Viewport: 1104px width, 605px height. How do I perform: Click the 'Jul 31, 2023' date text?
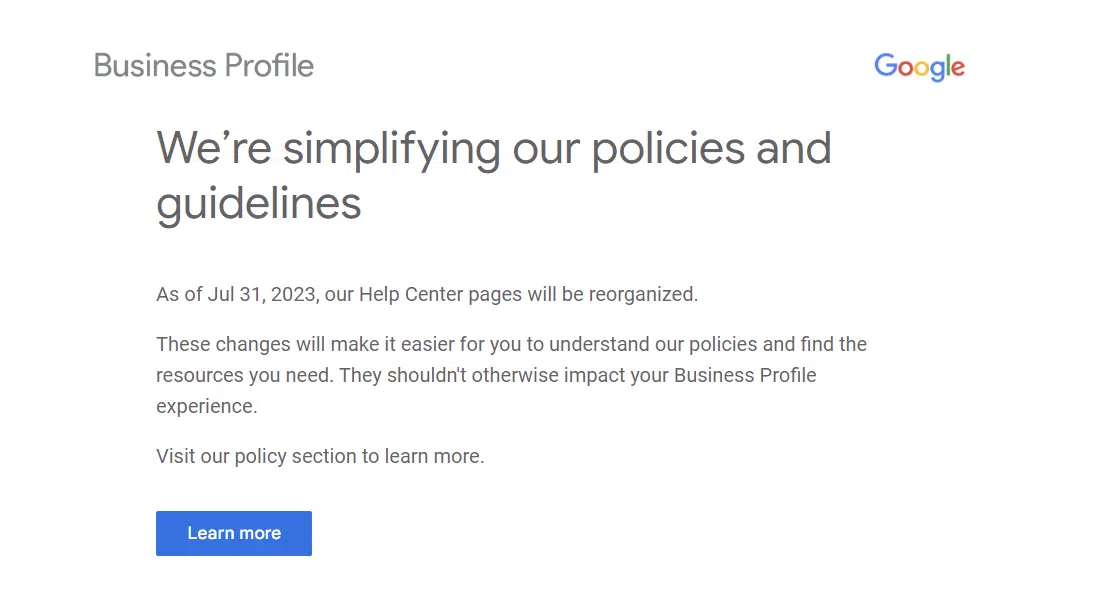(x=260, y=294)
